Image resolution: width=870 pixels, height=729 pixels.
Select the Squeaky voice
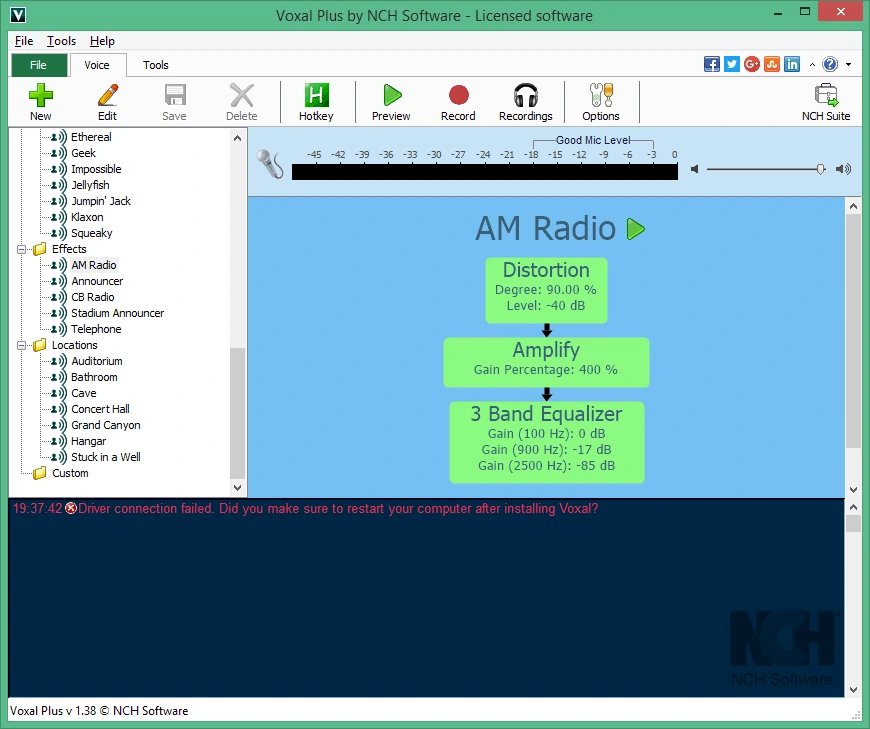(x=92, y=234)
